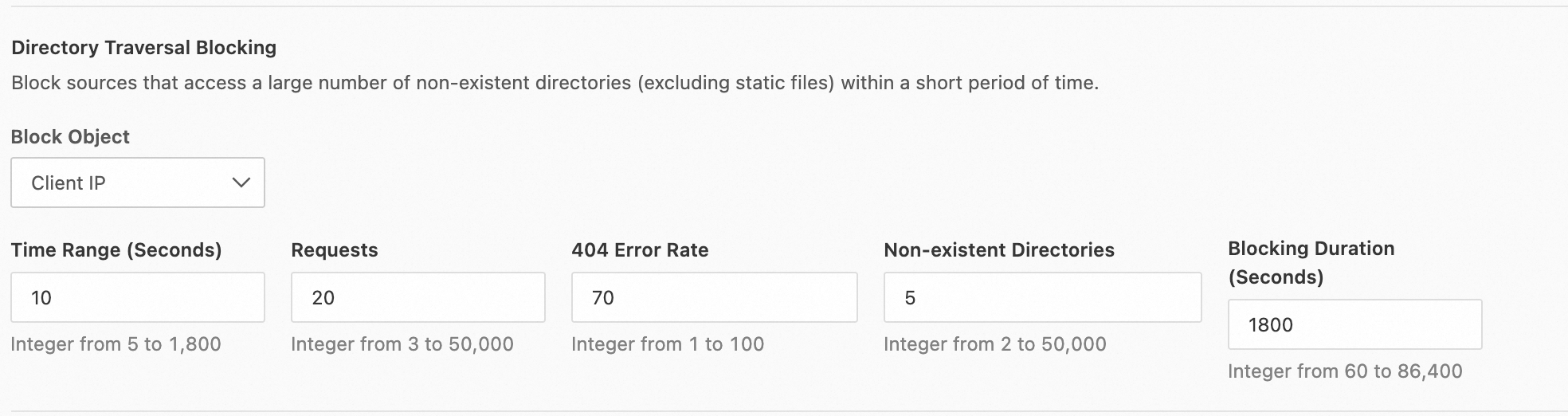The height and width of the screenshot is (416, 1568).
Task: Click the hint "Integer from 1 to 100"
Action: [x=668, y=344]
